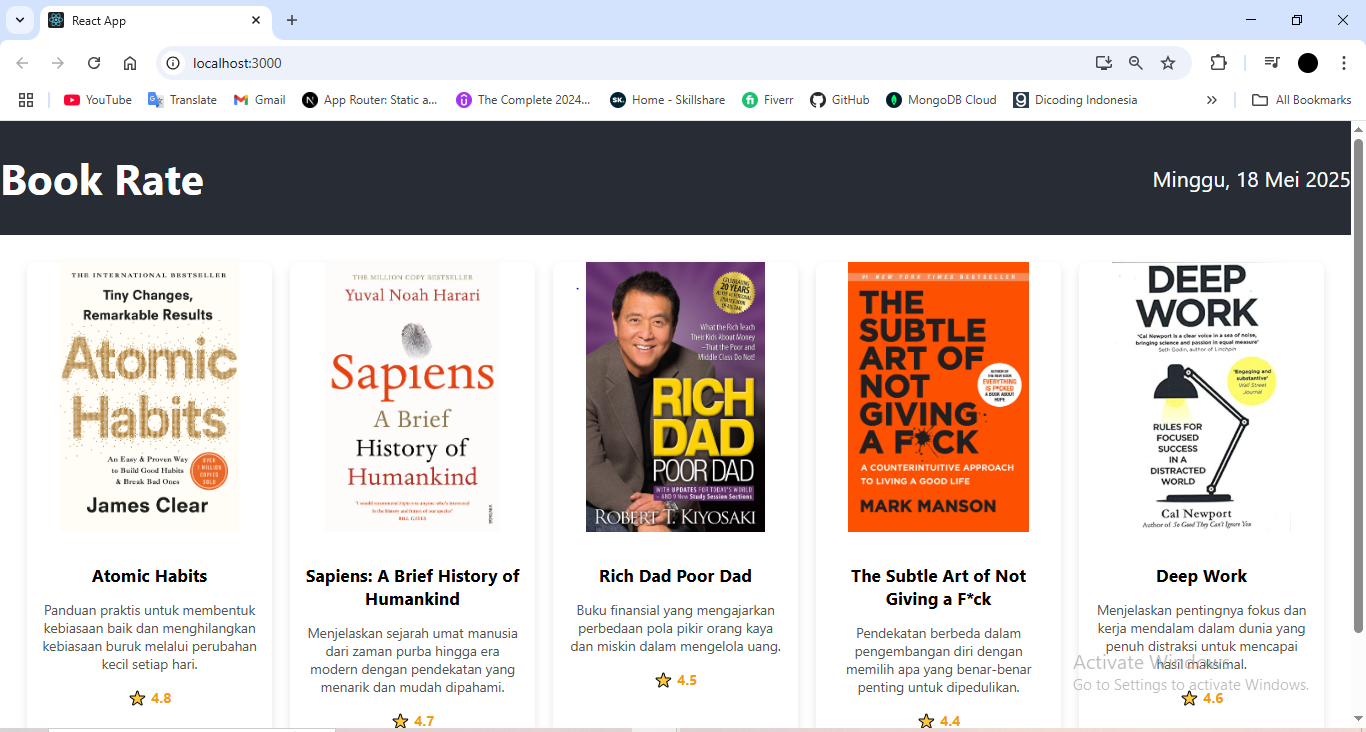This screenshot has height=732, width=1366.
Task: Open the Gmail bookmark
Action: (x=260, y=100)
